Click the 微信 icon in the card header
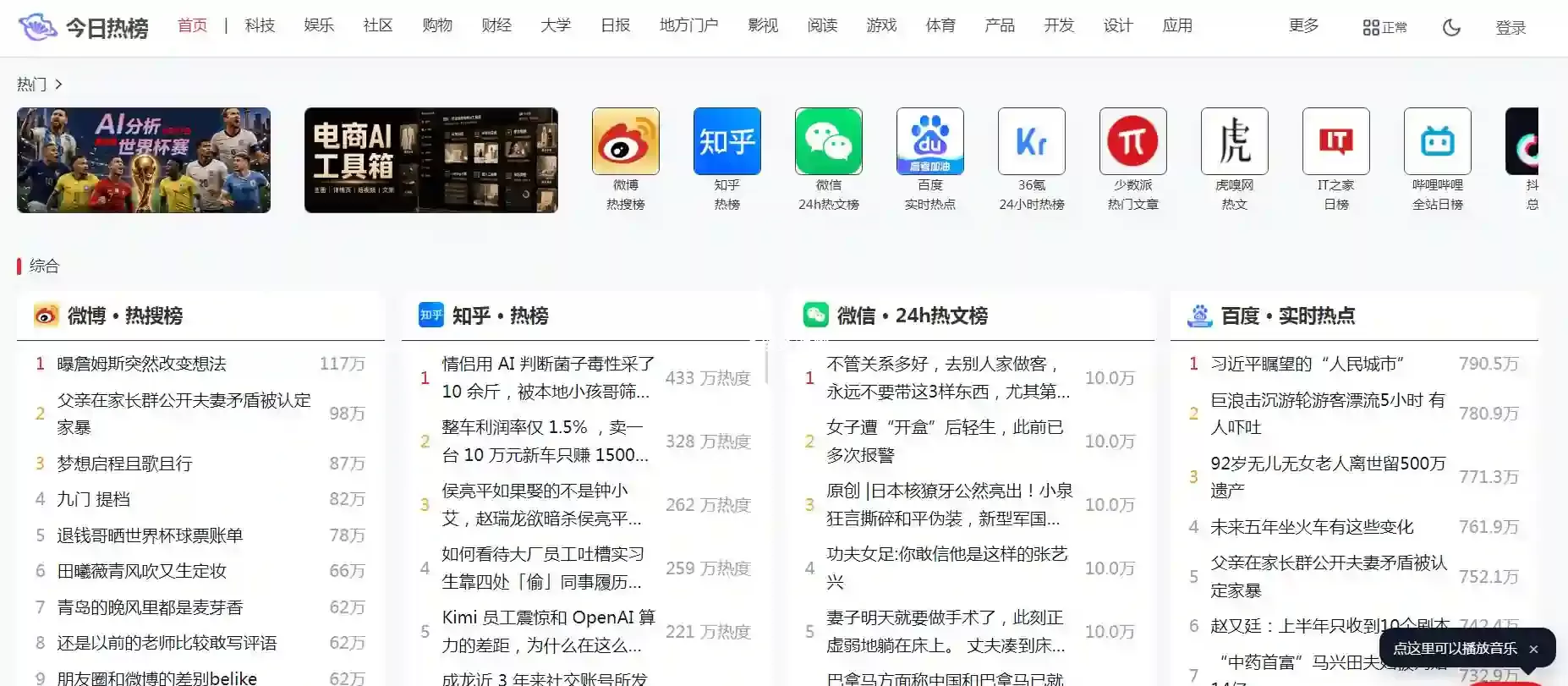1568x686 pixels. pyautogui.click(x=816, y=315)
